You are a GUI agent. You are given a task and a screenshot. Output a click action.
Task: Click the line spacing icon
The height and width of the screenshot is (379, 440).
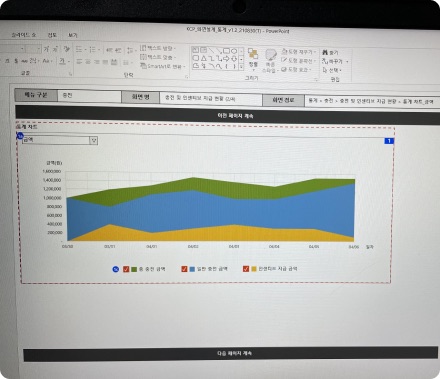coord(130,50)
